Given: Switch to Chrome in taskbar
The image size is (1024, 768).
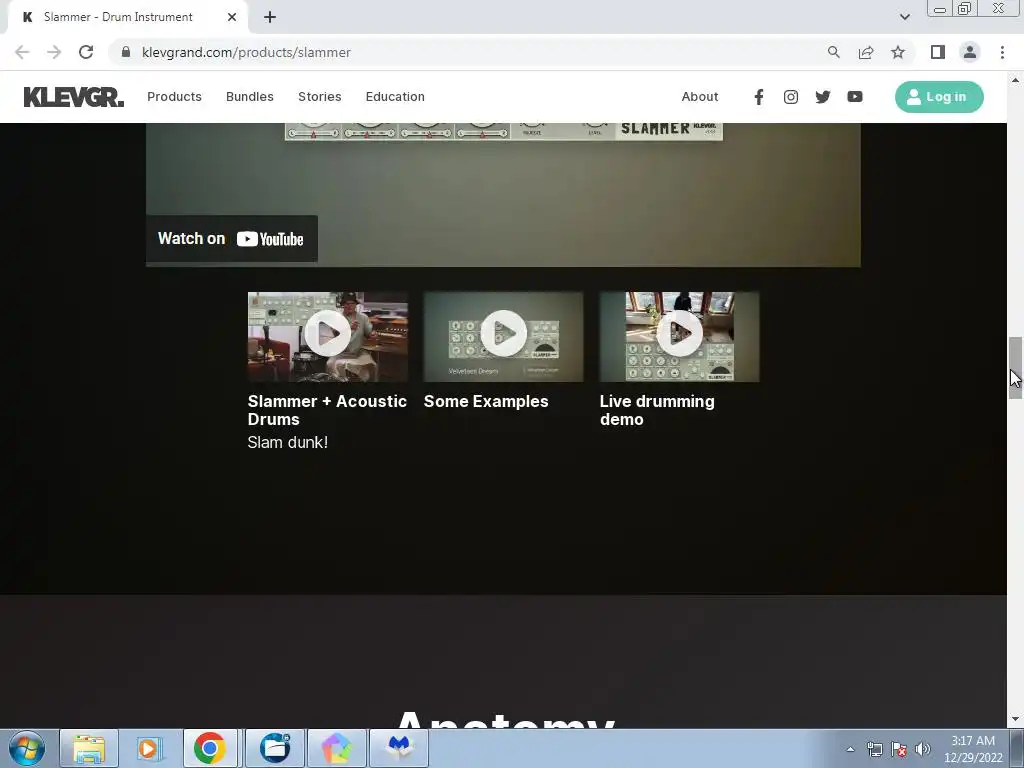Looking at the screenshot, I should (210, 748).
